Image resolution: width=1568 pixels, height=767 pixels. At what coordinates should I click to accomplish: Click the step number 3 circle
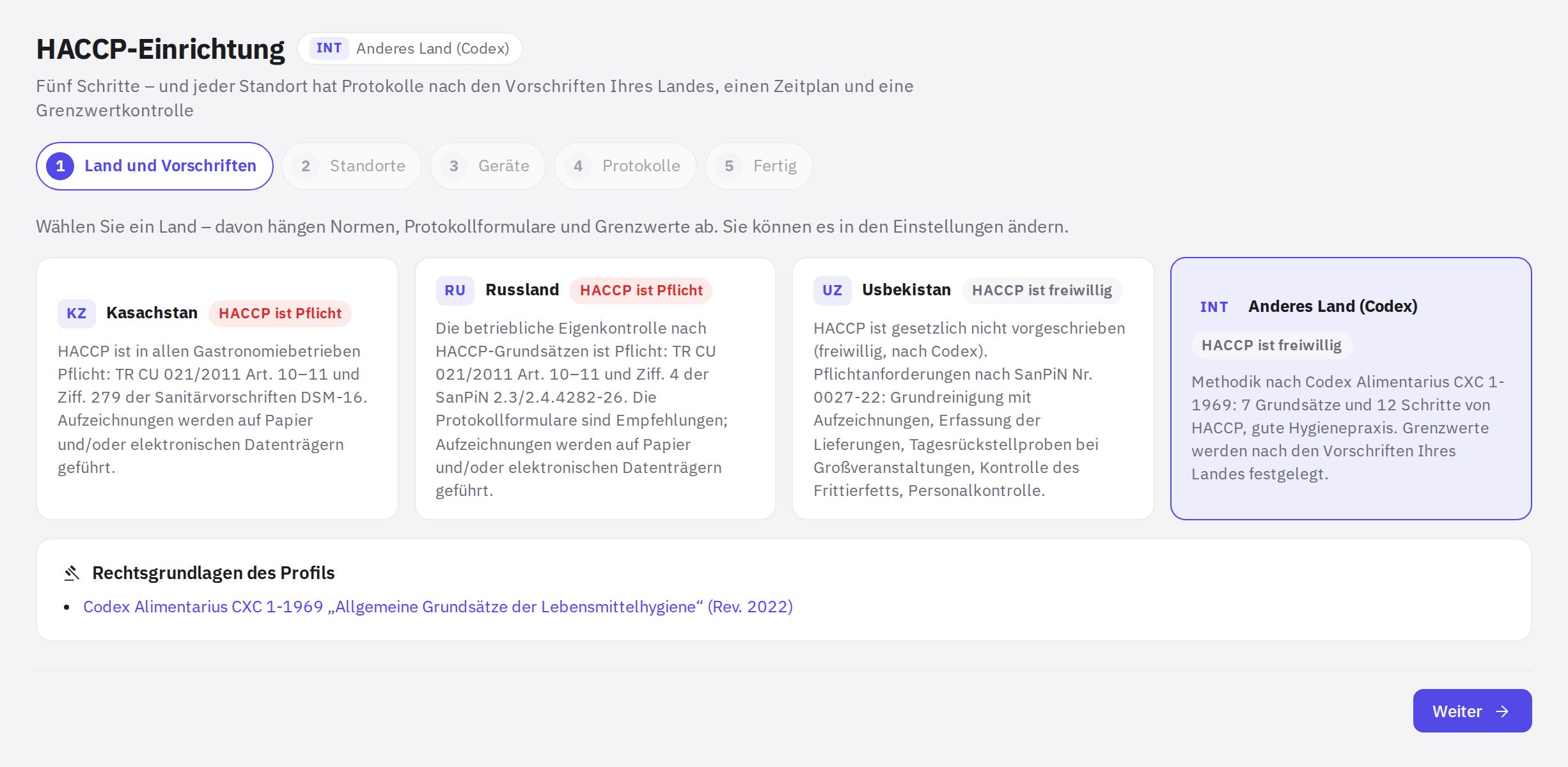coord(454,166)
